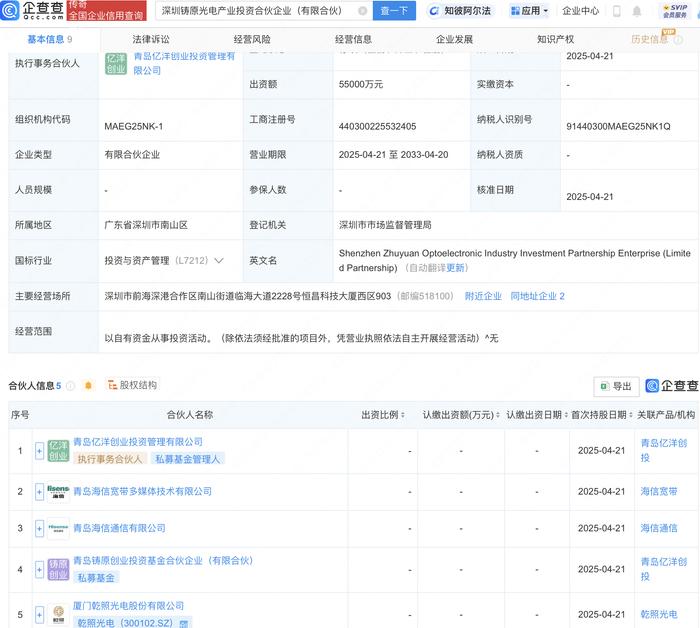700x628 pixels.
Task: Open the 应用 dropdown menu
Action: (529, 11)
